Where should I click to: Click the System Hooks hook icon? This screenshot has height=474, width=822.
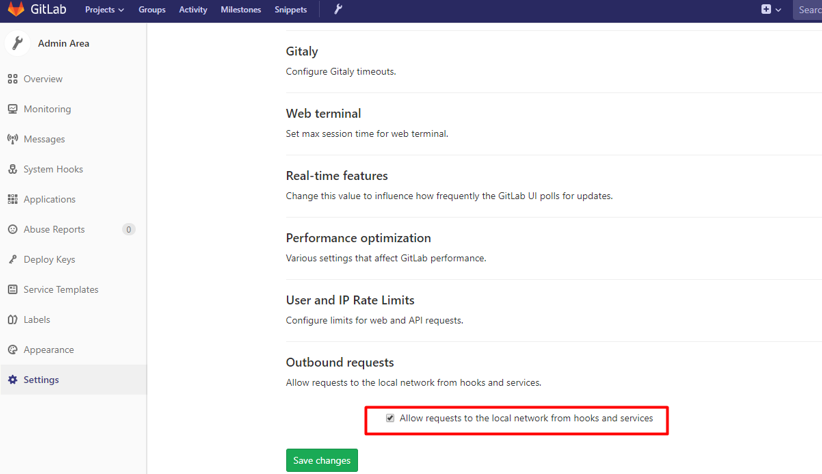(x=13, y=169)
